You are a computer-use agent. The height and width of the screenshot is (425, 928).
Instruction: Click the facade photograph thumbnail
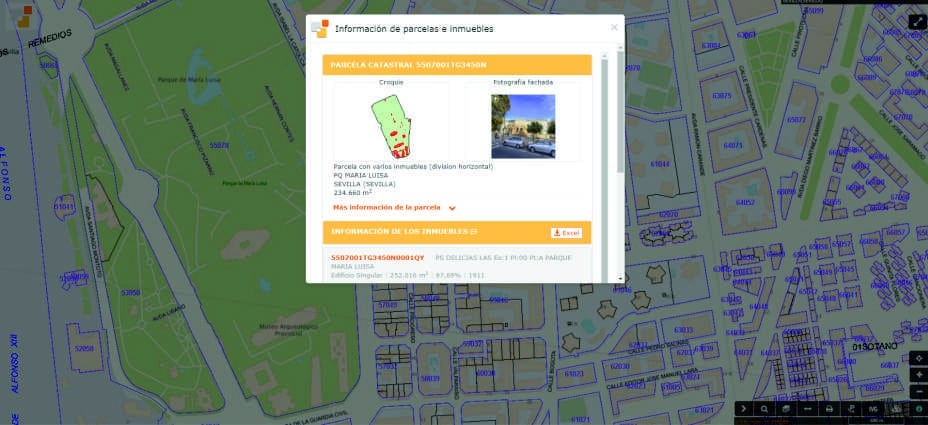pos(523,126)
